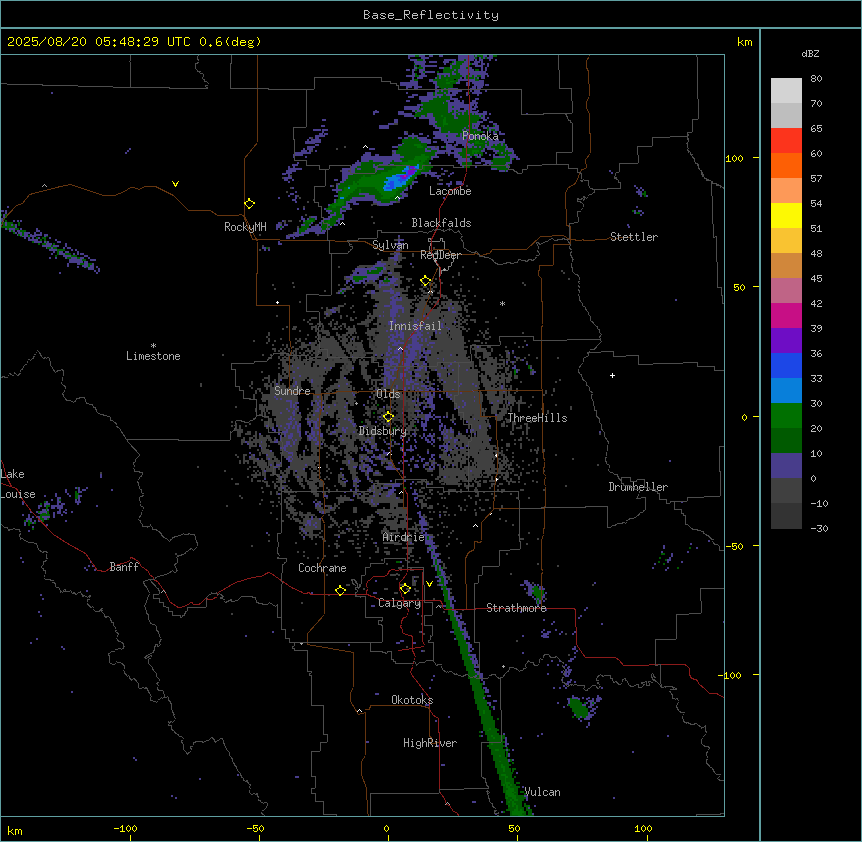
Task: Click the Olds label
Action: click(x=388, y=394)
